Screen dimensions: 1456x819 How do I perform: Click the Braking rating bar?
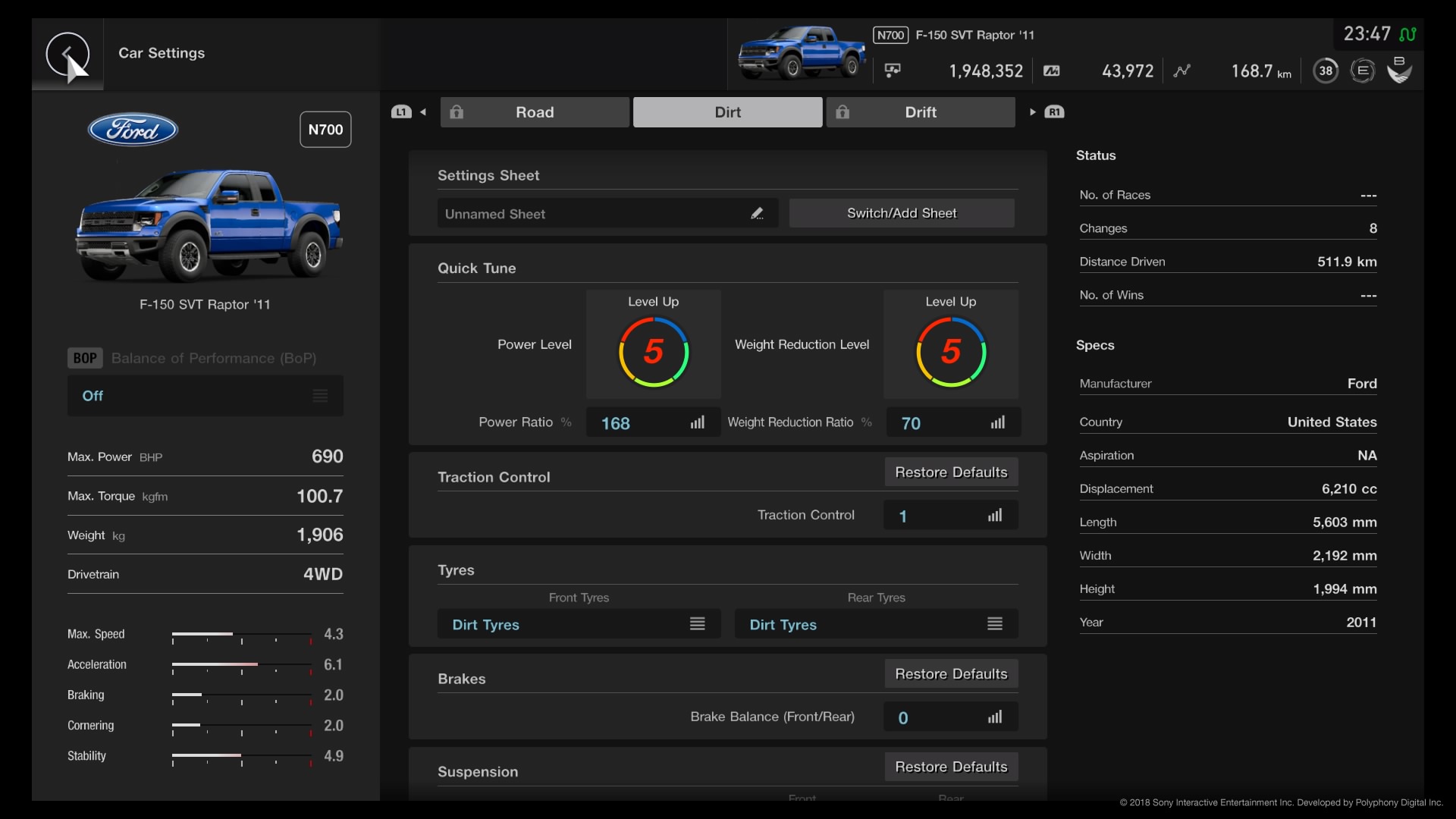click(x=242, y=696)
